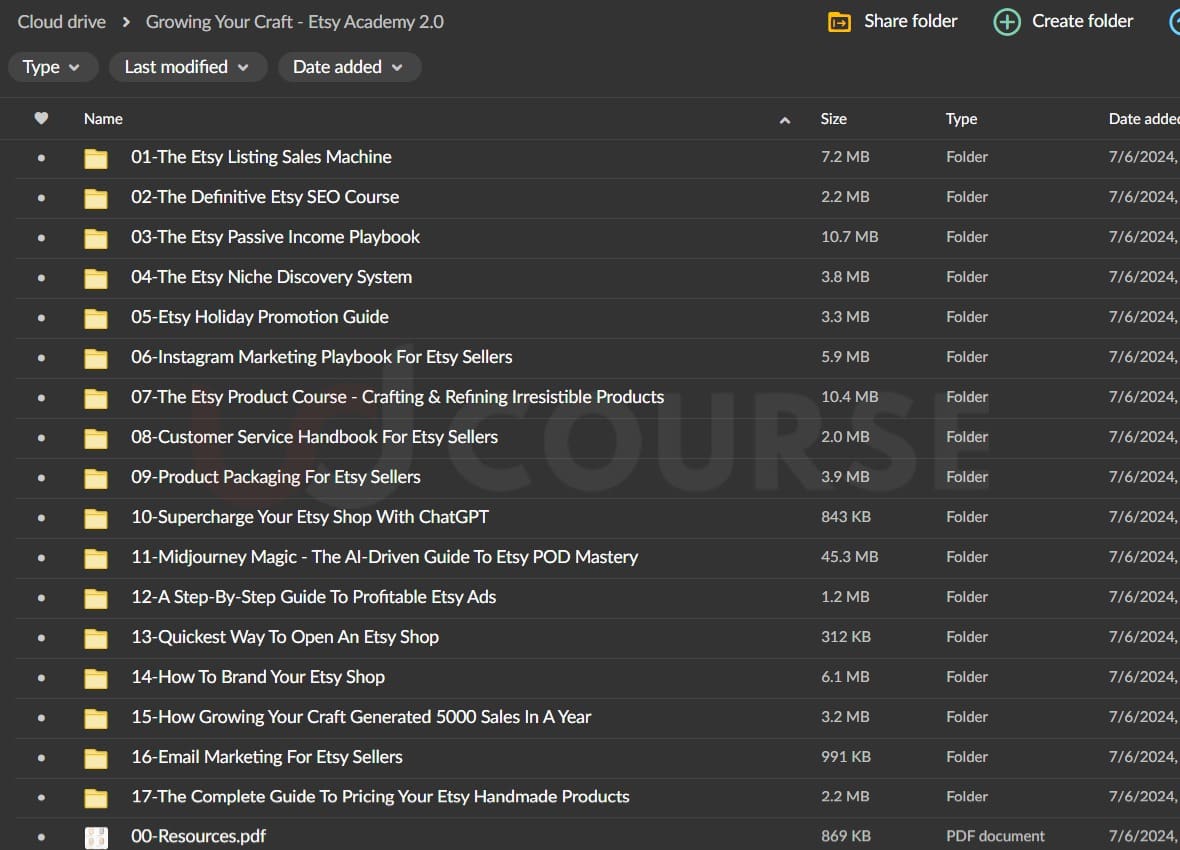Open the Type filter dropdown
Viewport: 1180px width, 850px height.
[x=52, y=67]
